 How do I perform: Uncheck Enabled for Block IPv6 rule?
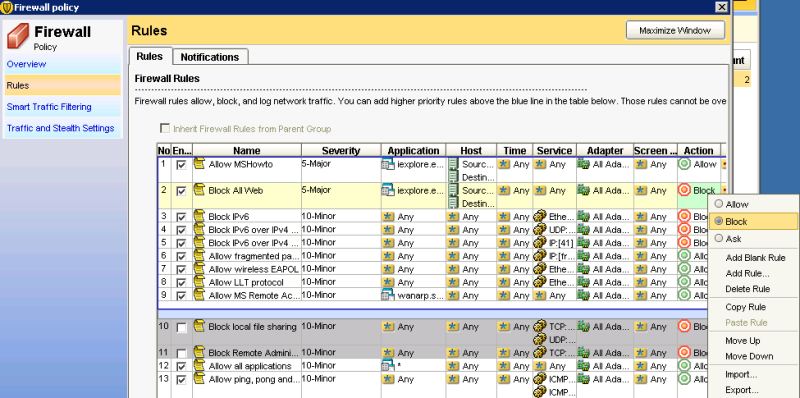181,217
